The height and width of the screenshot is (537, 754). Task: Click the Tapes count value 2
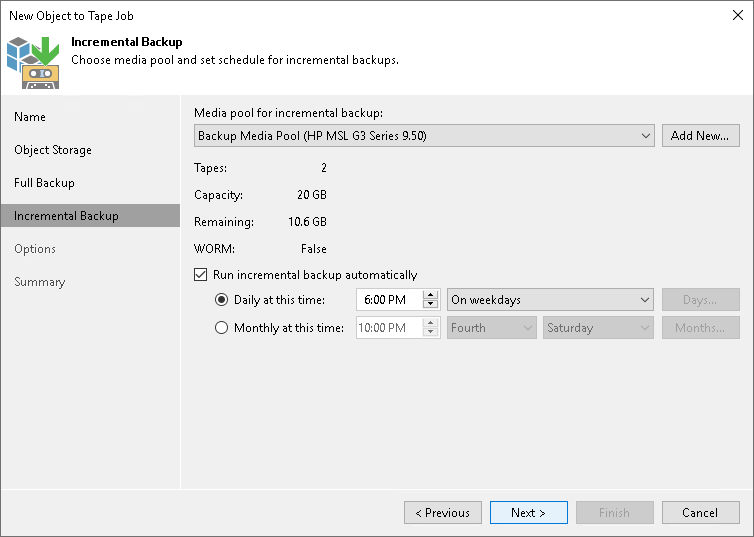click(x=324, y=168)
